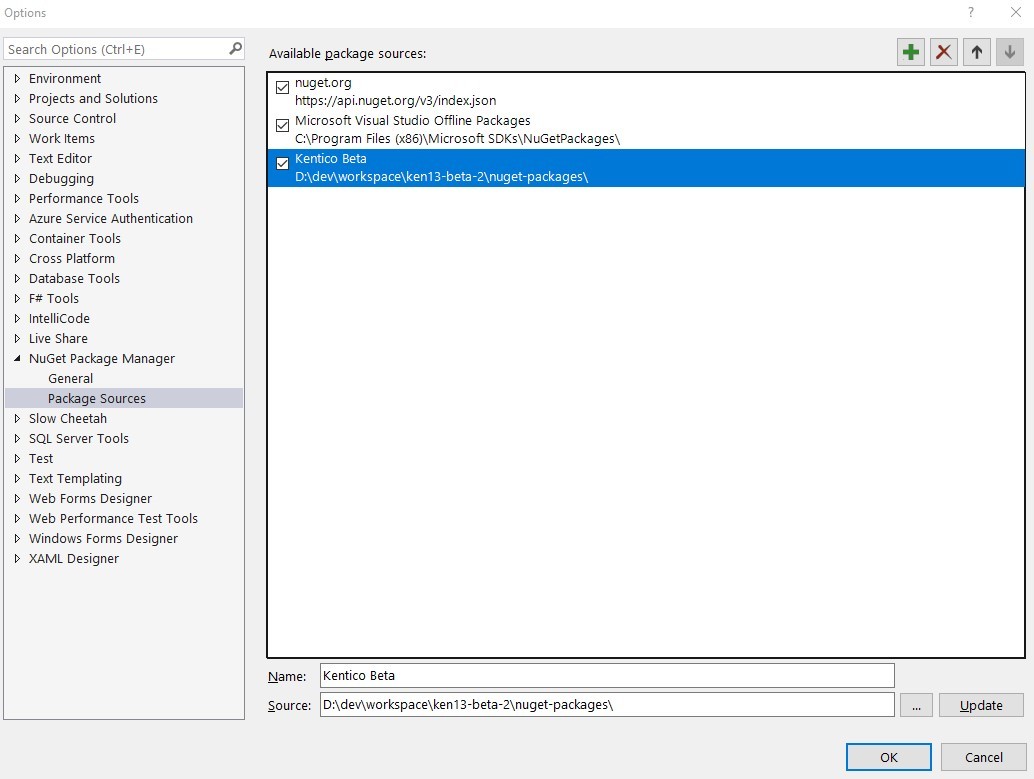This screenshot has height=779, width=1034.
Task: Click the OK button
Action: [888, 757]
